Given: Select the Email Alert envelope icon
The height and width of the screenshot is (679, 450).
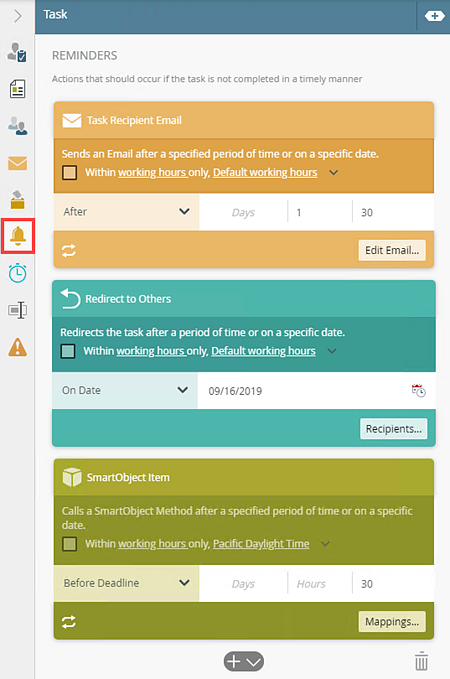Looking at the screenshot, I should tap(18, 163).
